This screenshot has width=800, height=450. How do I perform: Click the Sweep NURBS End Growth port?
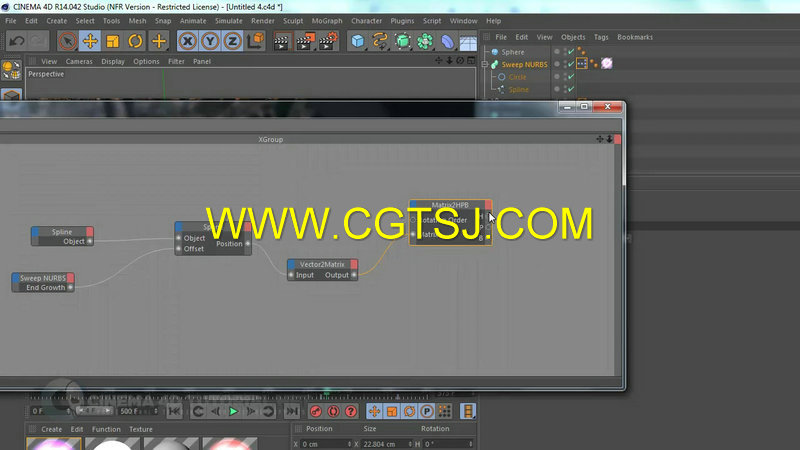[70, 288]
